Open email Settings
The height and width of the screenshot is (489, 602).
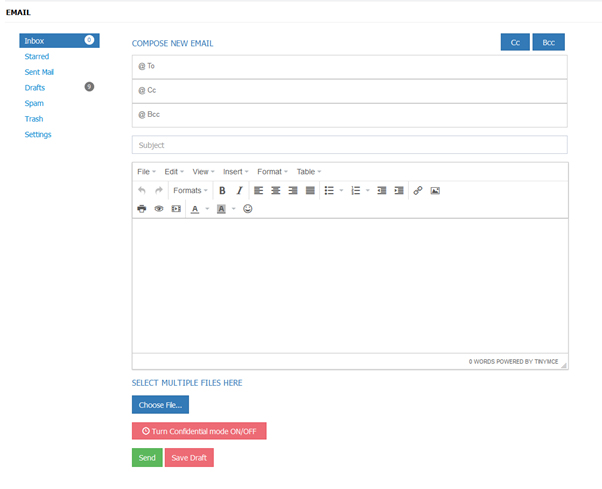point(38,135)
